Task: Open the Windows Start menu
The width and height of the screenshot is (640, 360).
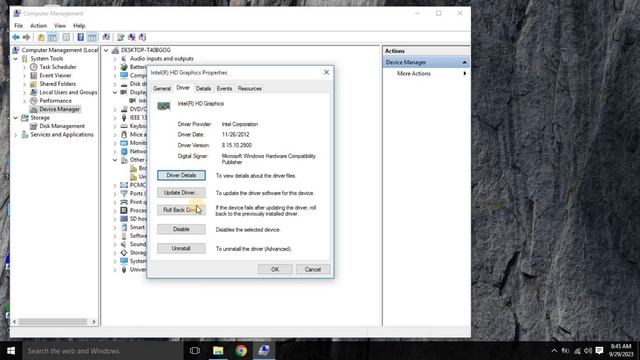Action: 11,351
